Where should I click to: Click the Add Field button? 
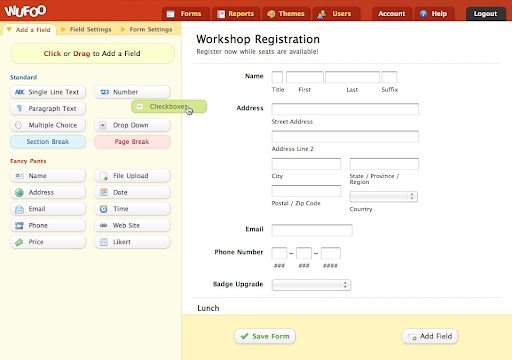(430, 336)
